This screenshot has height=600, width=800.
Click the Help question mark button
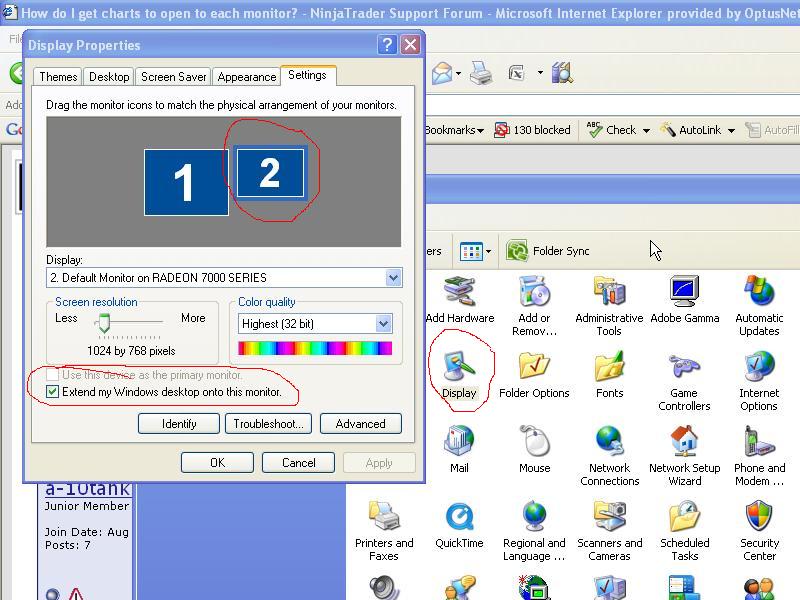point(387,45)
